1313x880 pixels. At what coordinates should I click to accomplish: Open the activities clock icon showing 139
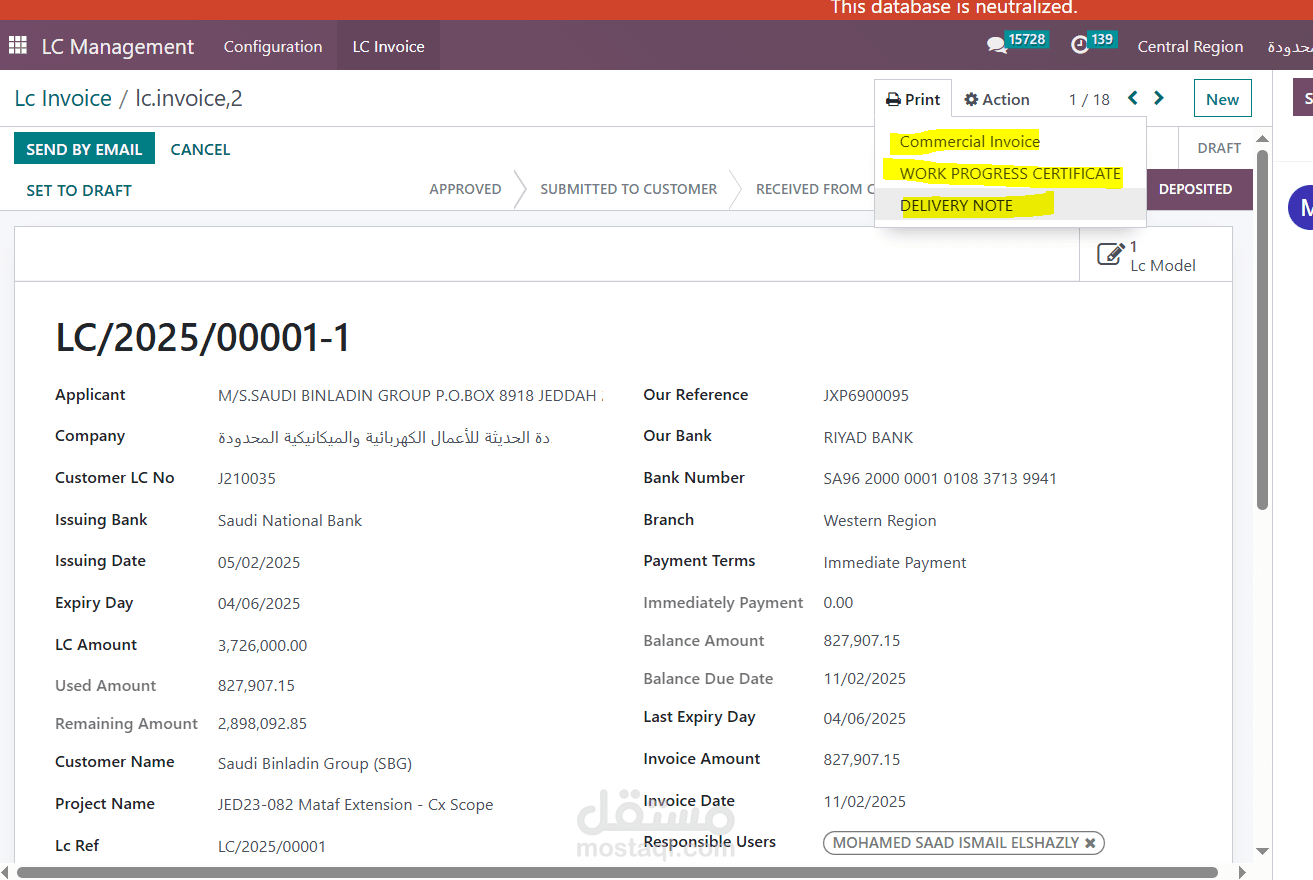pyautogui.click(x=1092, y=43)
